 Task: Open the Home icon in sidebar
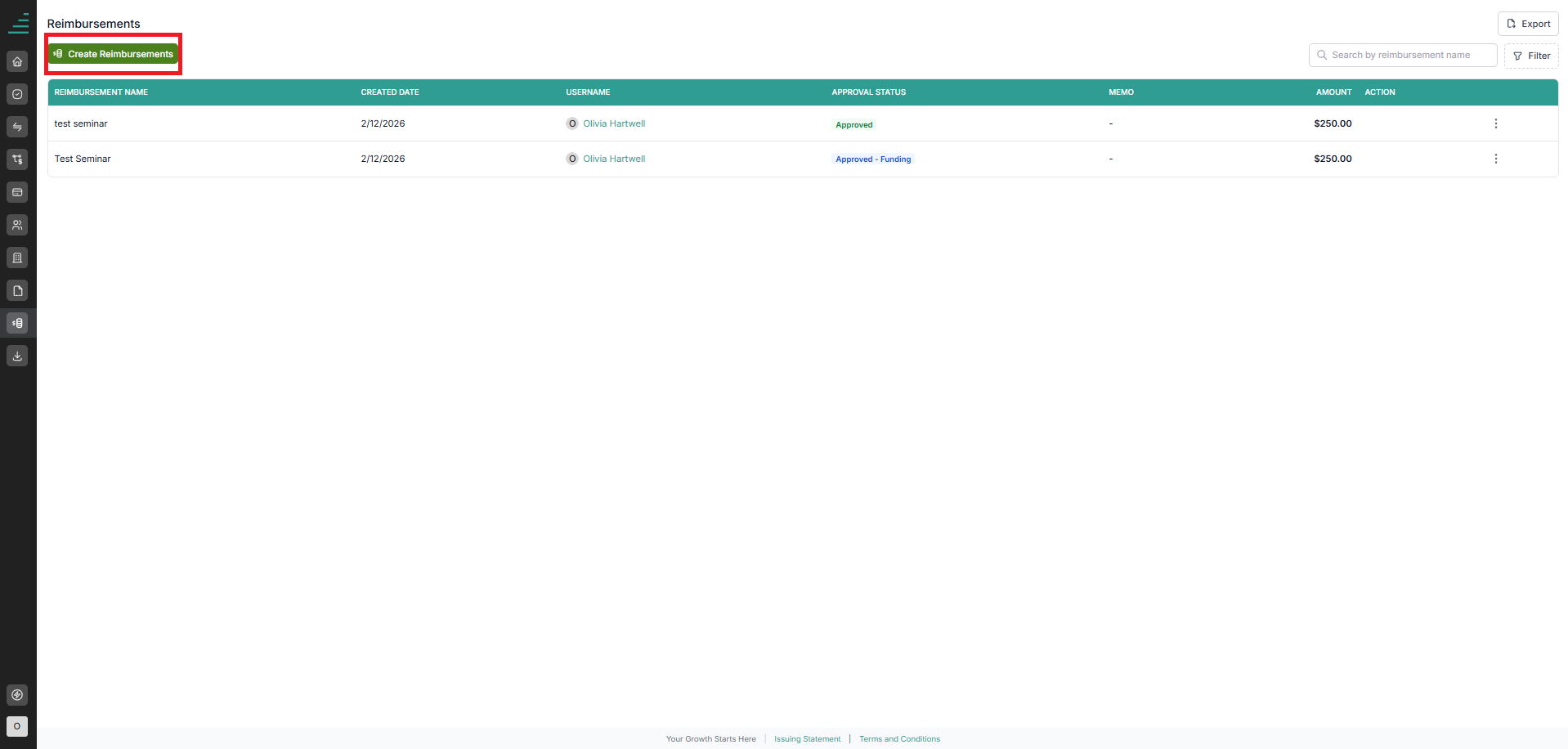tap(17, 61)
